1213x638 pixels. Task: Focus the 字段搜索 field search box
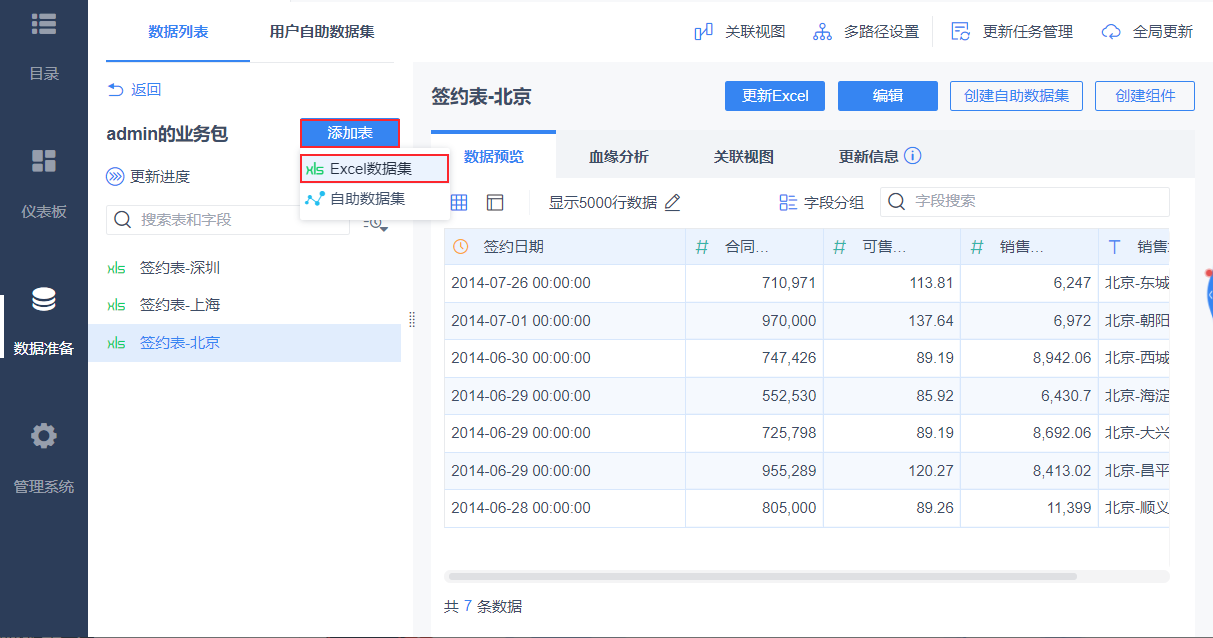tap(1025, 202)
